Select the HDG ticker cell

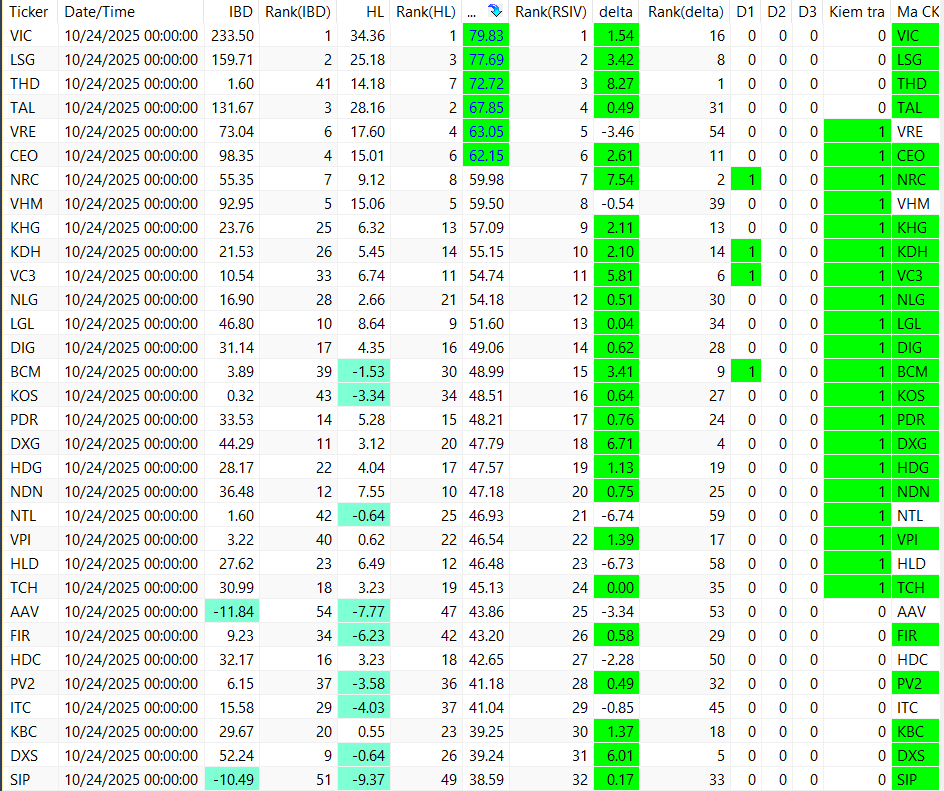point(31,468)
